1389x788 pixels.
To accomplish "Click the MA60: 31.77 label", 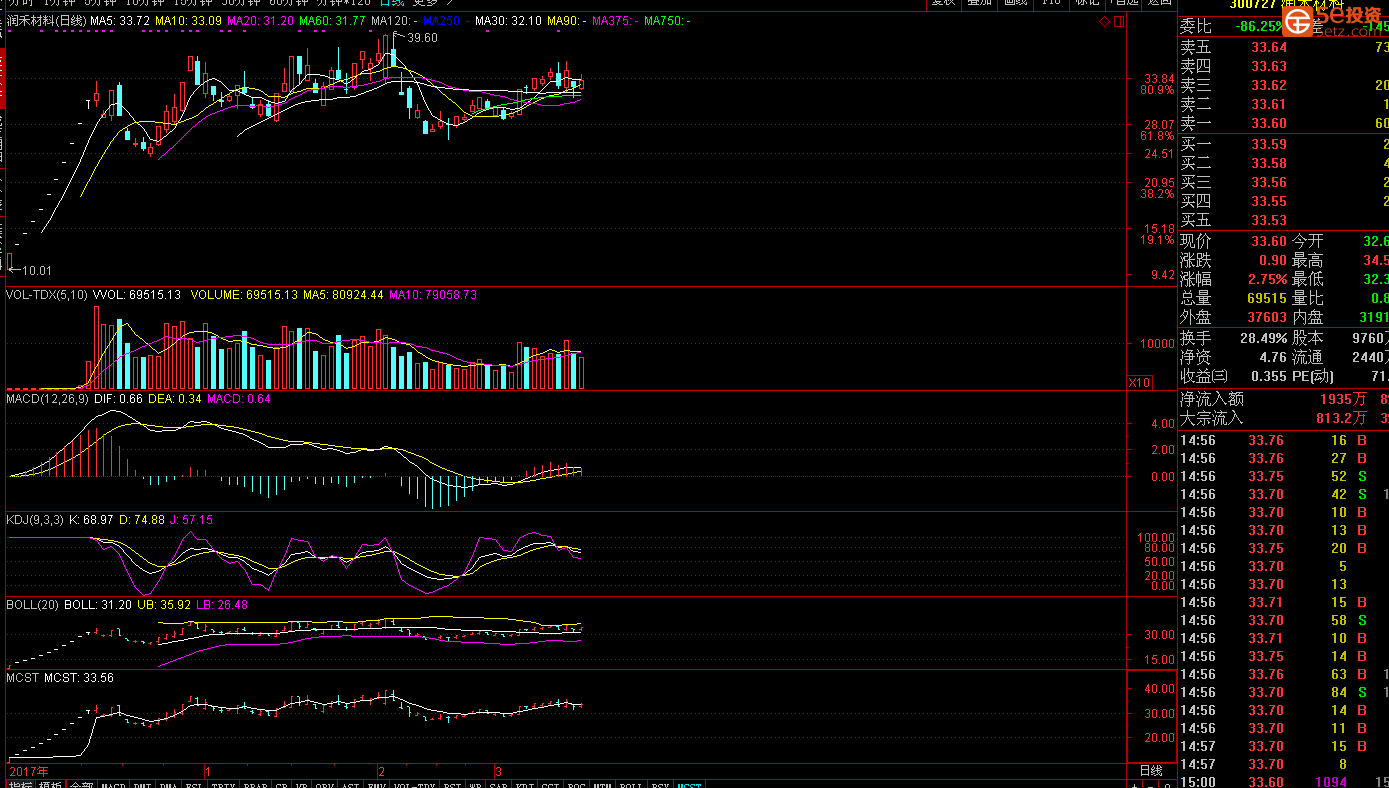I will [x=332, y=21].
